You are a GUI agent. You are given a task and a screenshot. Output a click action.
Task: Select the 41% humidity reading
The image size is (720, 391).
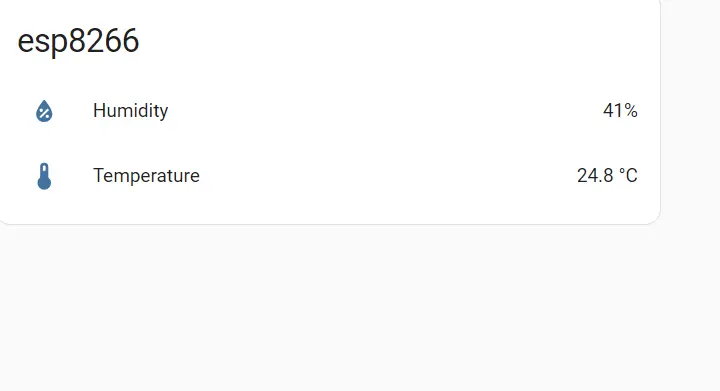[620, 111]
